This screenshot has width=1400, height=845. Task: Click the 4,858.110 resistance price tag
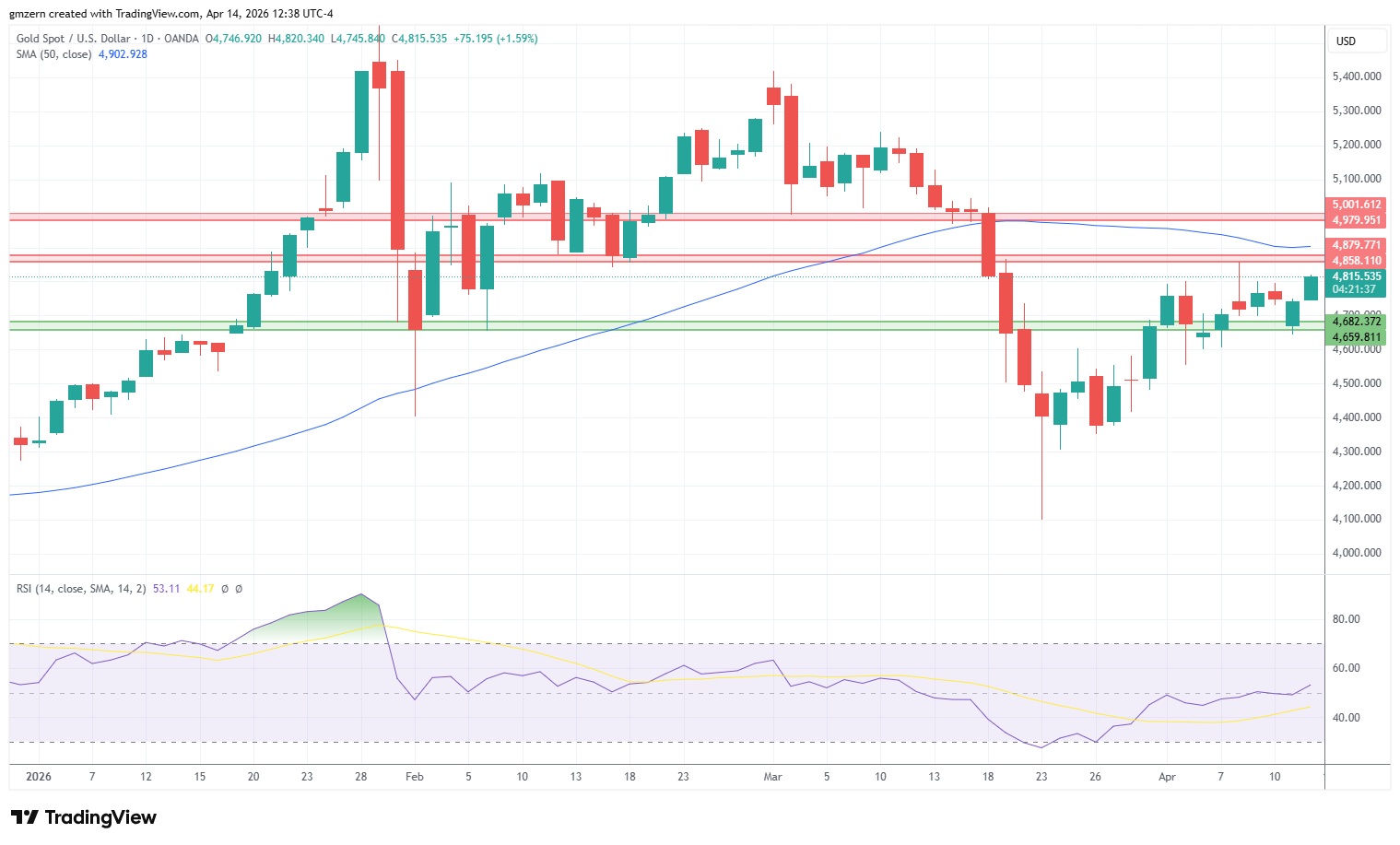pos(1357,261)
